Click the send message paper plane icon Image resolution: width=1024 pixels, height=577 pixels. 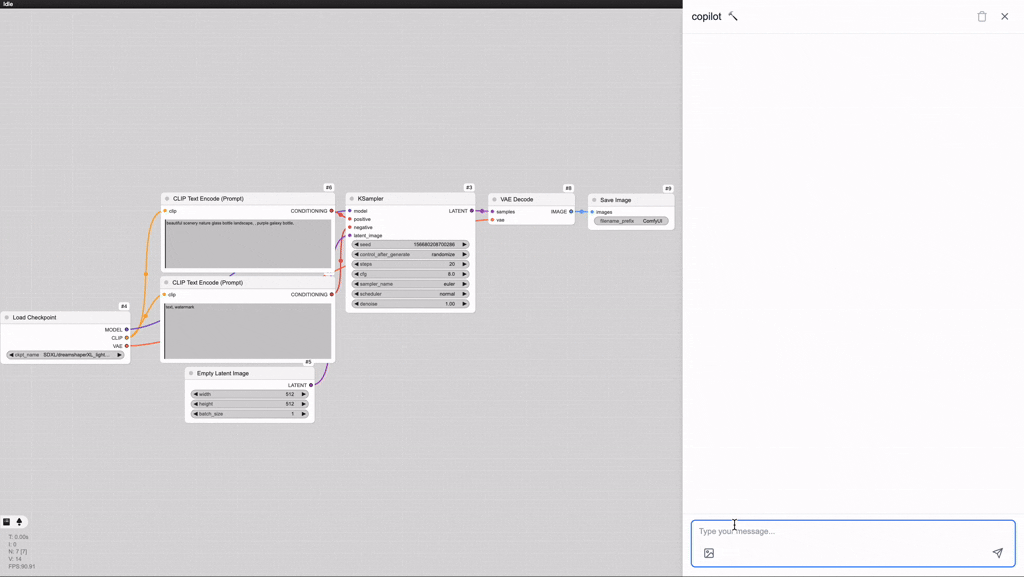[x=997, y=553]
